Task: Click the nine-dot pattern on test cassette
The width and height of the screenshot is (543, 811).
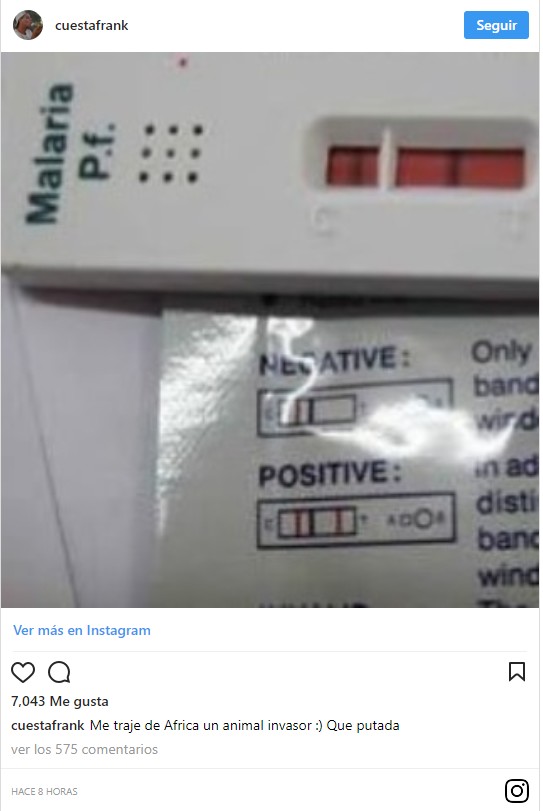Action: pos(170,153)
